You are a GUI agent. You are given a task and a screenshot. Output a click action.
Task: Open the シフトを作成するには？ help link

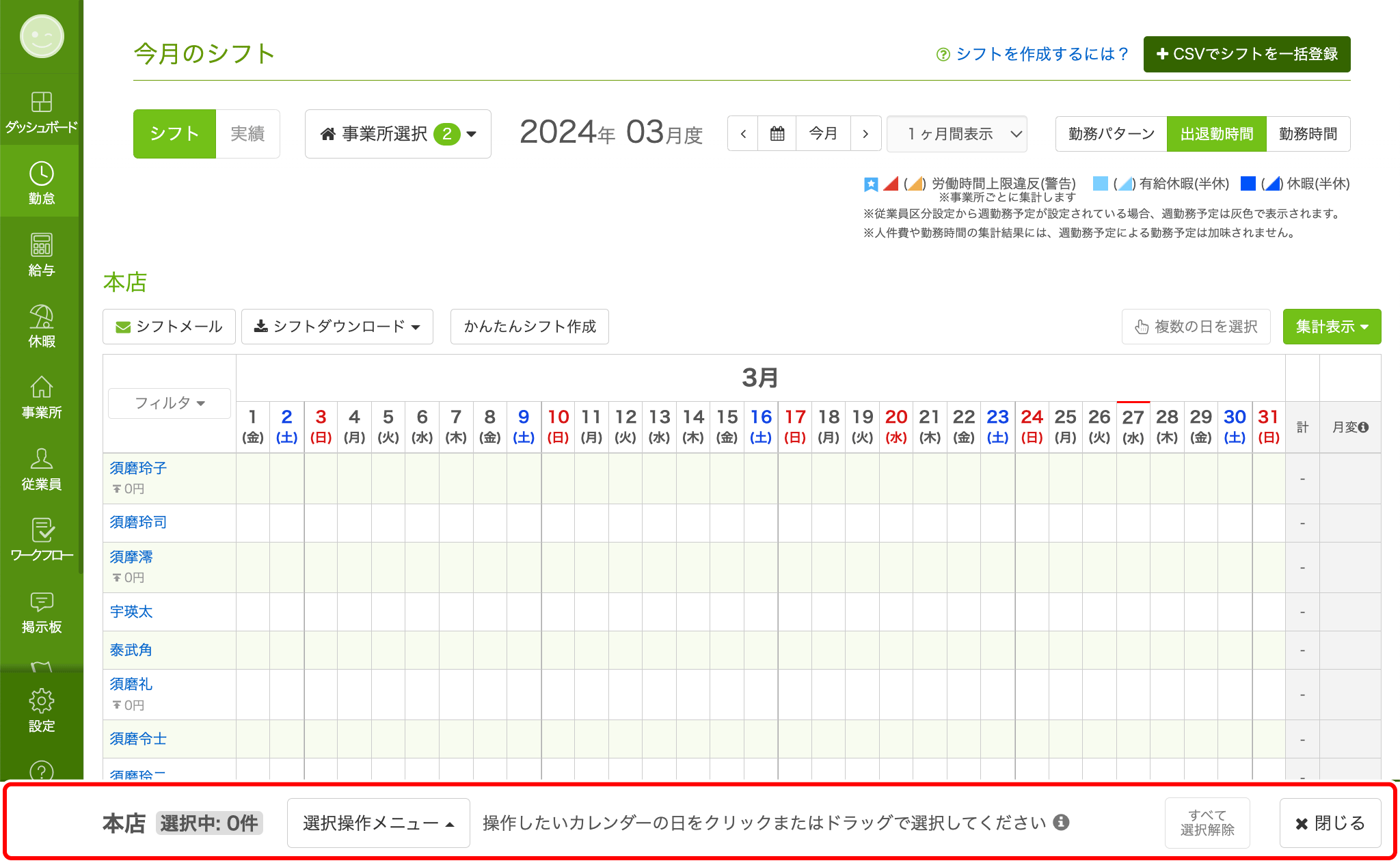[x=1032, y=54]
